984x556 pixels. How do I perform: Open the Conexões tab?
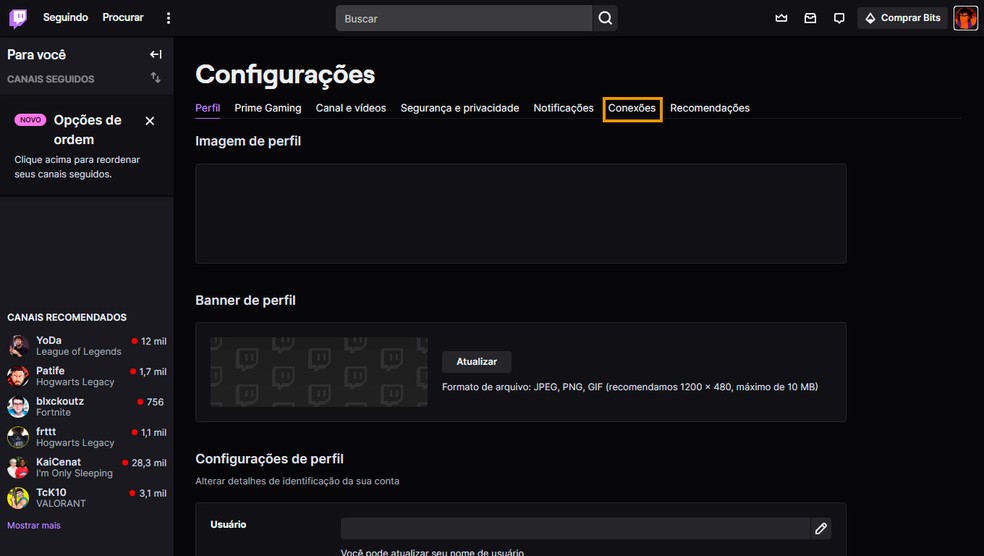(632, 109)
